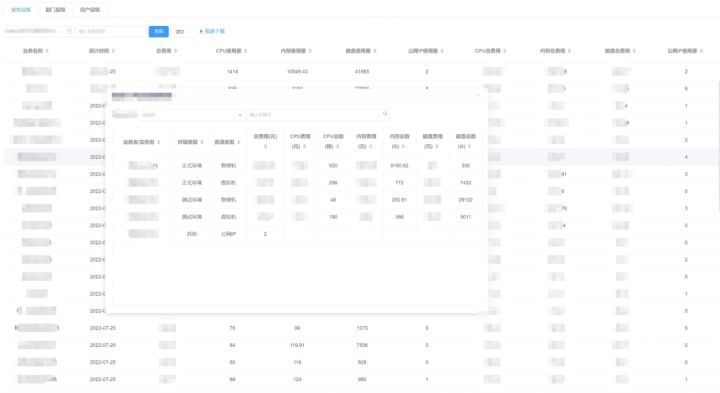The width and height of the screenshot is (720, 393).
Task: Sort dialog by 磁盘费用(元) sort icon
Action: click(x=437, y=147)
